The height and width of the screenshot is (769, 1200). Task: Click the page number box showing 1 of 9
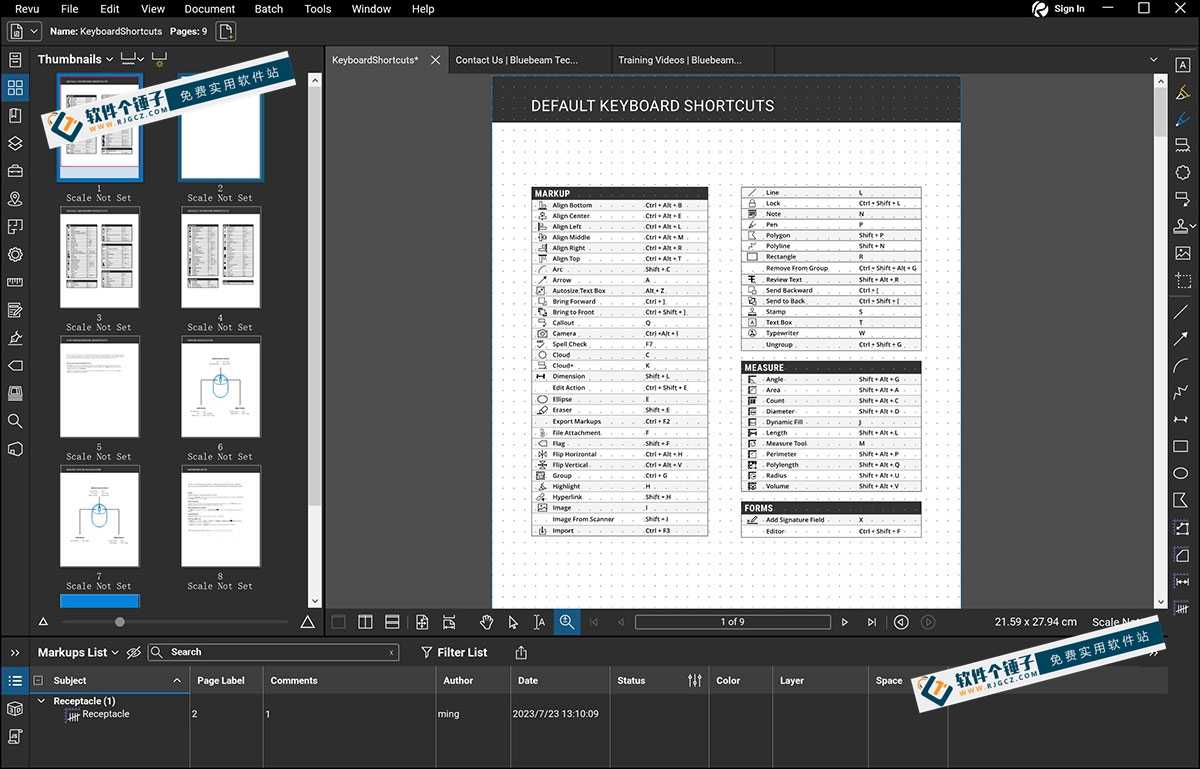click(x=733, y=622)
